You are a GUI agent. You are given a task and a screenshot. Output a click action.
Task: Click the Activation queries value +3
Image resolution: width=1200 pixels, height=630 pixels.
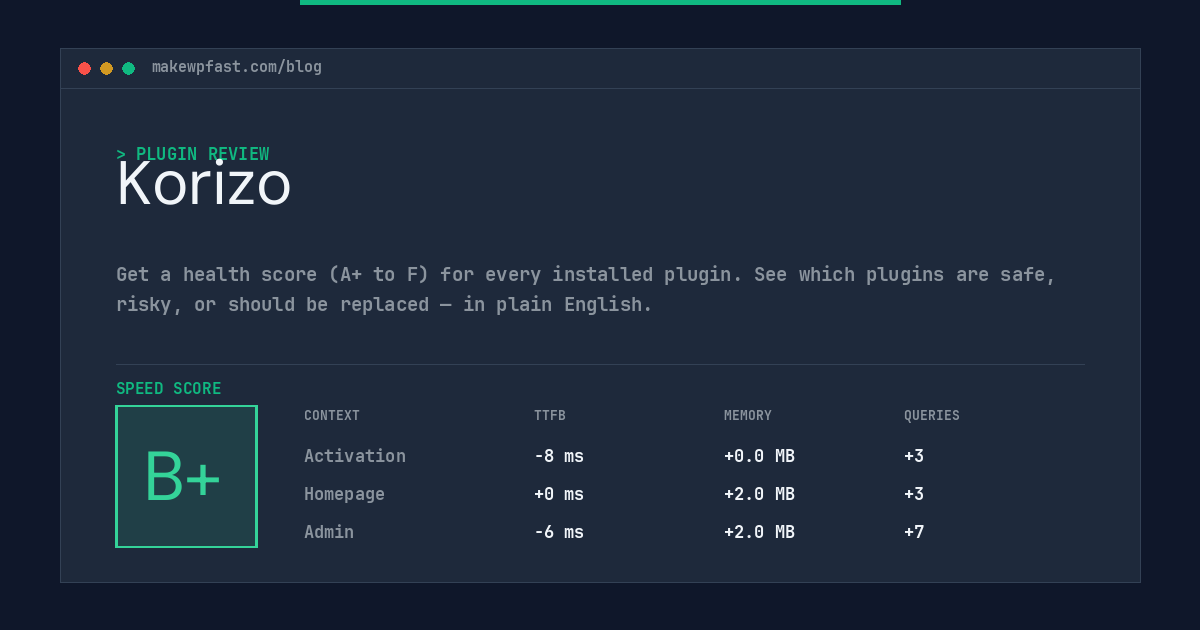pos(914,456)
